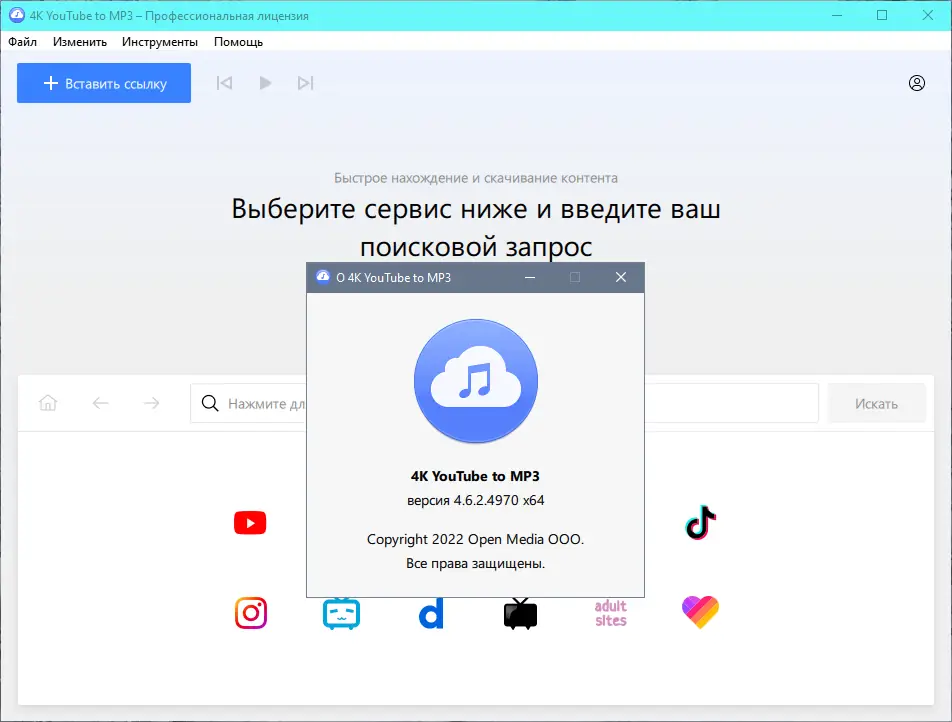The image size is (952, 722).
Task: Open the Изменить menu
Action: (80, 42)
